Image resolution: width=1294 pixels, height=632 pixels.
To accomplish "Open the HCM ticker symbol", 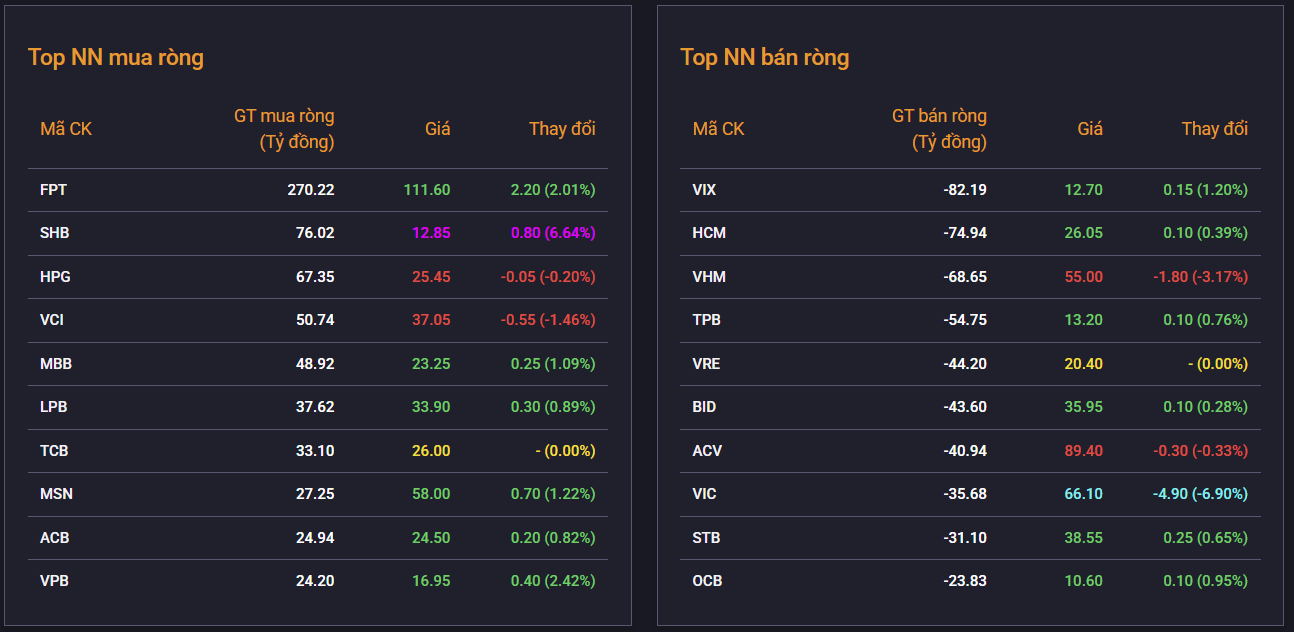I will (709, 233).
